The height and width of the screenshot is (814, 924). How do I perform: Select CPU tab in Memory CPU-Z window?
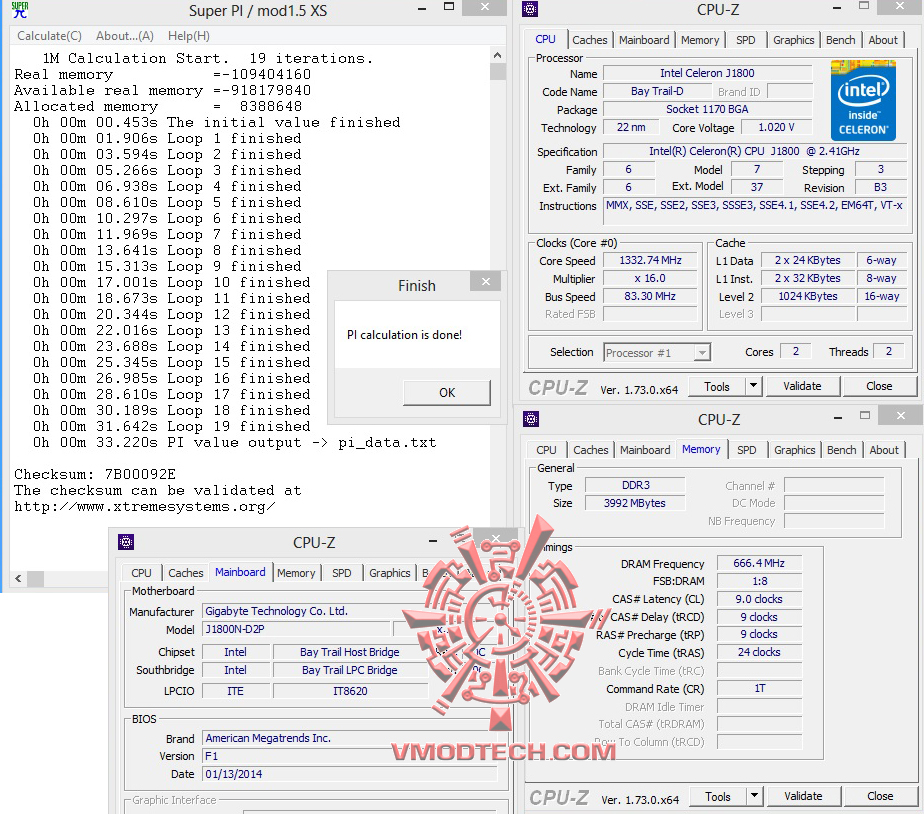click(546, 450)
